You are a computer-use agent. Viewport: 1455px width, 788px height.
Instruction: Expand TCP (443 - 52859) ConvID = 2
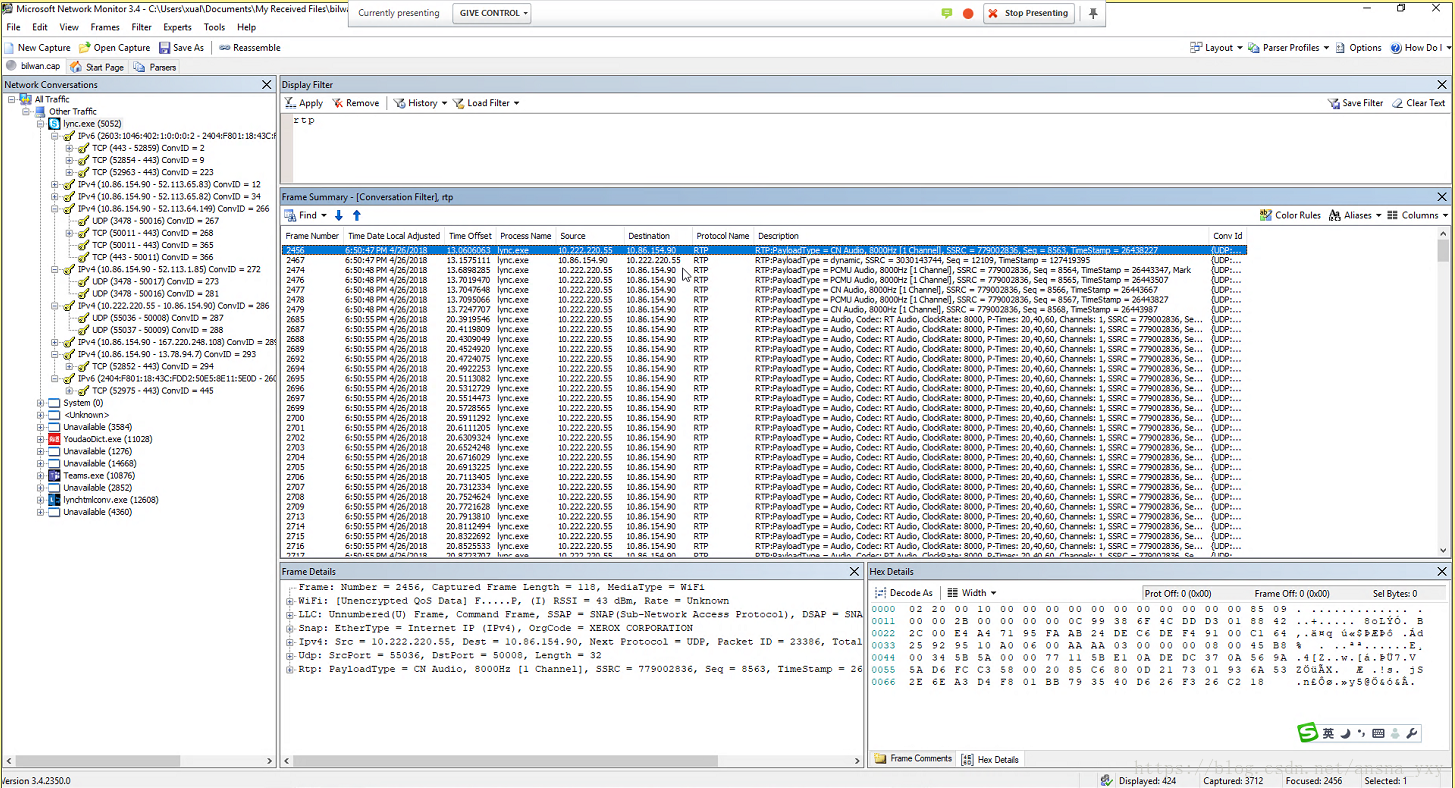pos(70,148)
